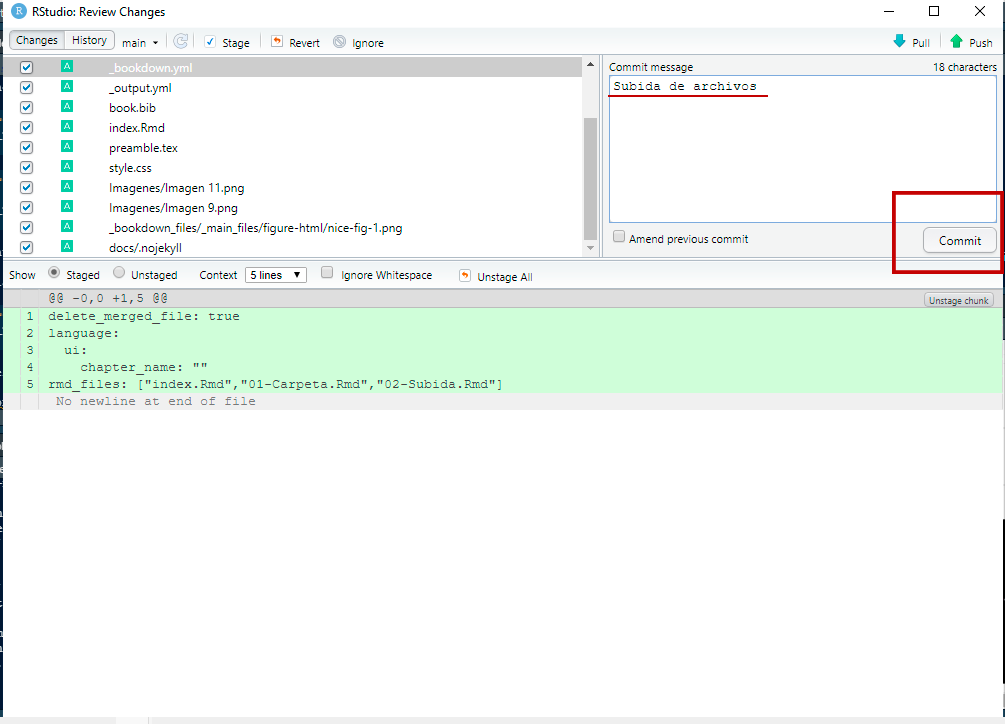Switch to the History tab
Viewport: 1005px width, 724px height.
(x=89, y=40)
